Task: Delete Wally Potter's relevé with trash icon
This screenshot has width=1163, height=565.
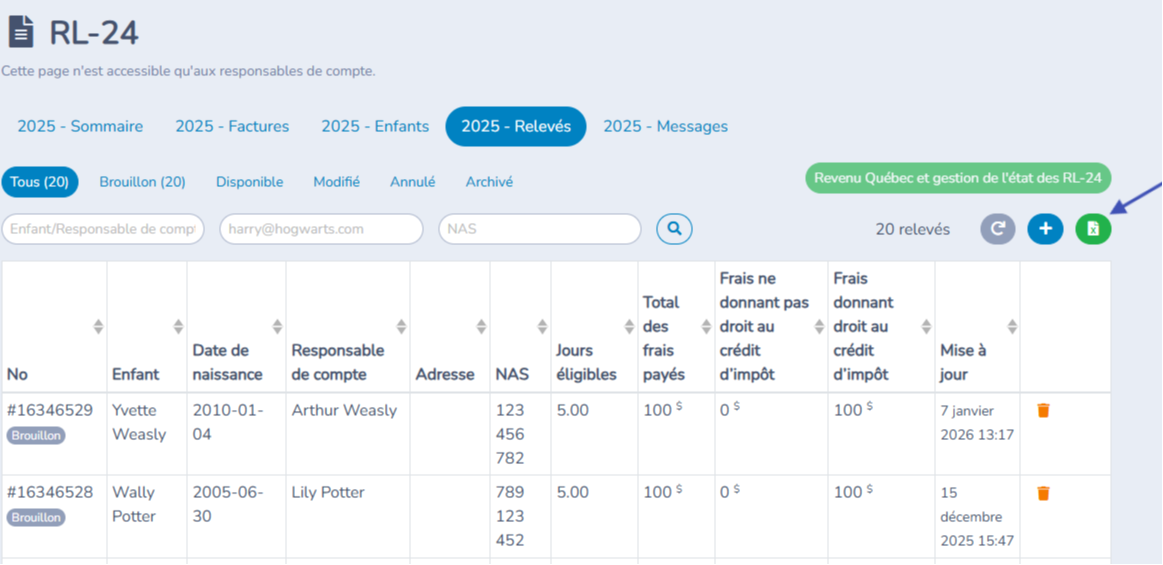Action: click(1043, 493)
